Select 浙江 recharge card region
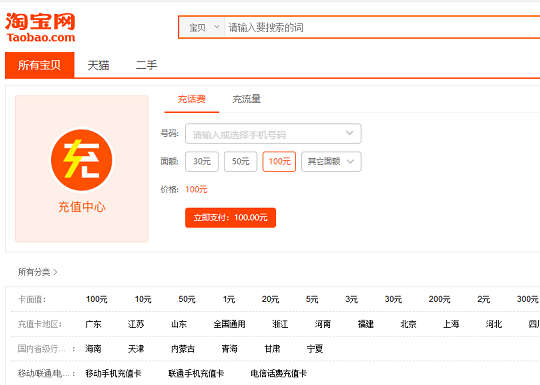540x385 pixels. coord(280,324)
